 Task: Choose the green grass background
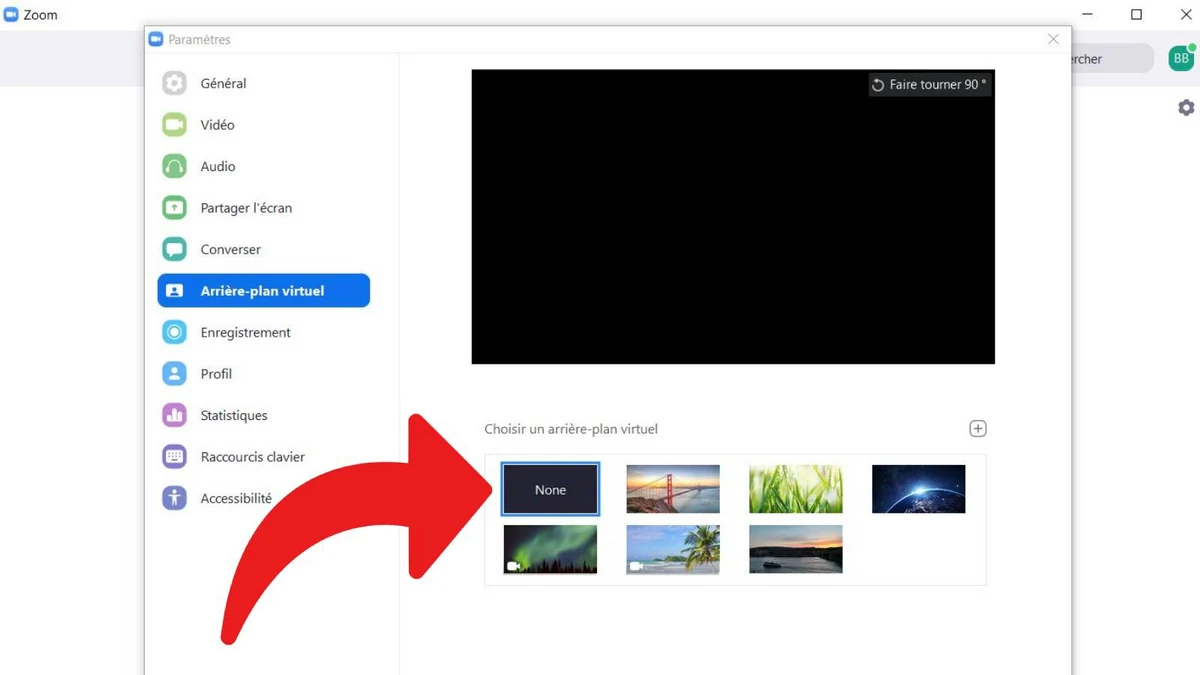pos(796,489)
